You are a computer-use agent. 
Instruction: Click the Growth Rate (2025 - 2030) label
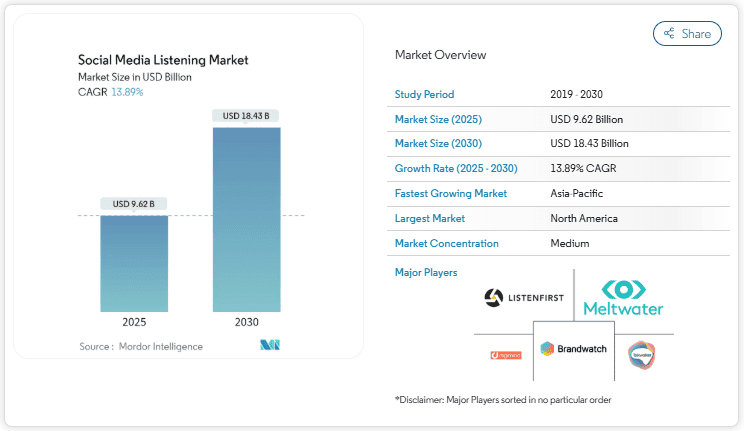[x=456, y=169]
